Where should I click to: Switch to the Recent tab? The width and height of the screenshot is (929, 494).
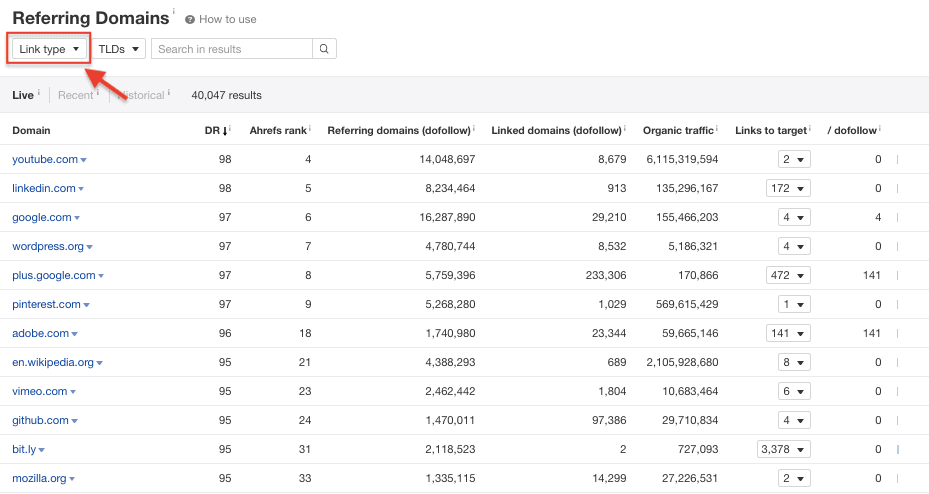point(75,96)
